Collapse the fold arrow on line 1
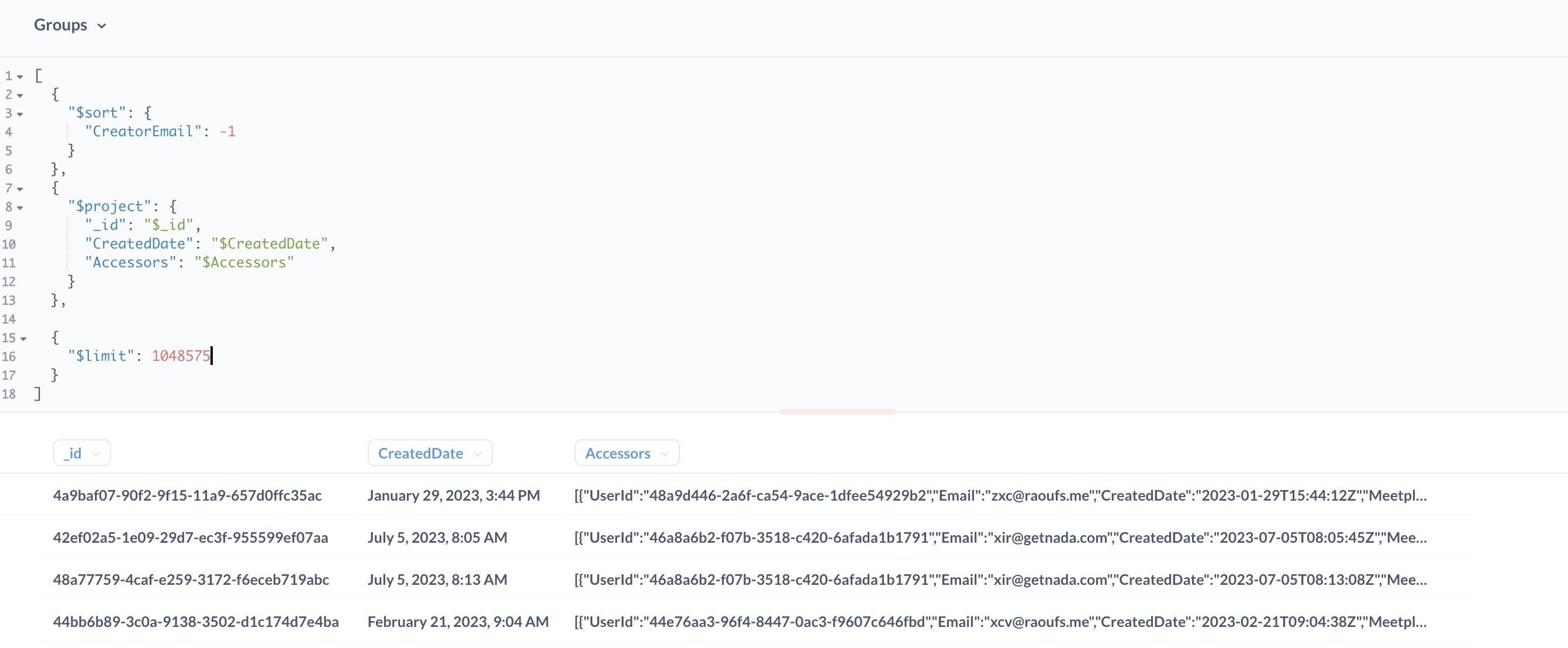Viewport: 1568px width, 648px height. [x=20, y=77]
